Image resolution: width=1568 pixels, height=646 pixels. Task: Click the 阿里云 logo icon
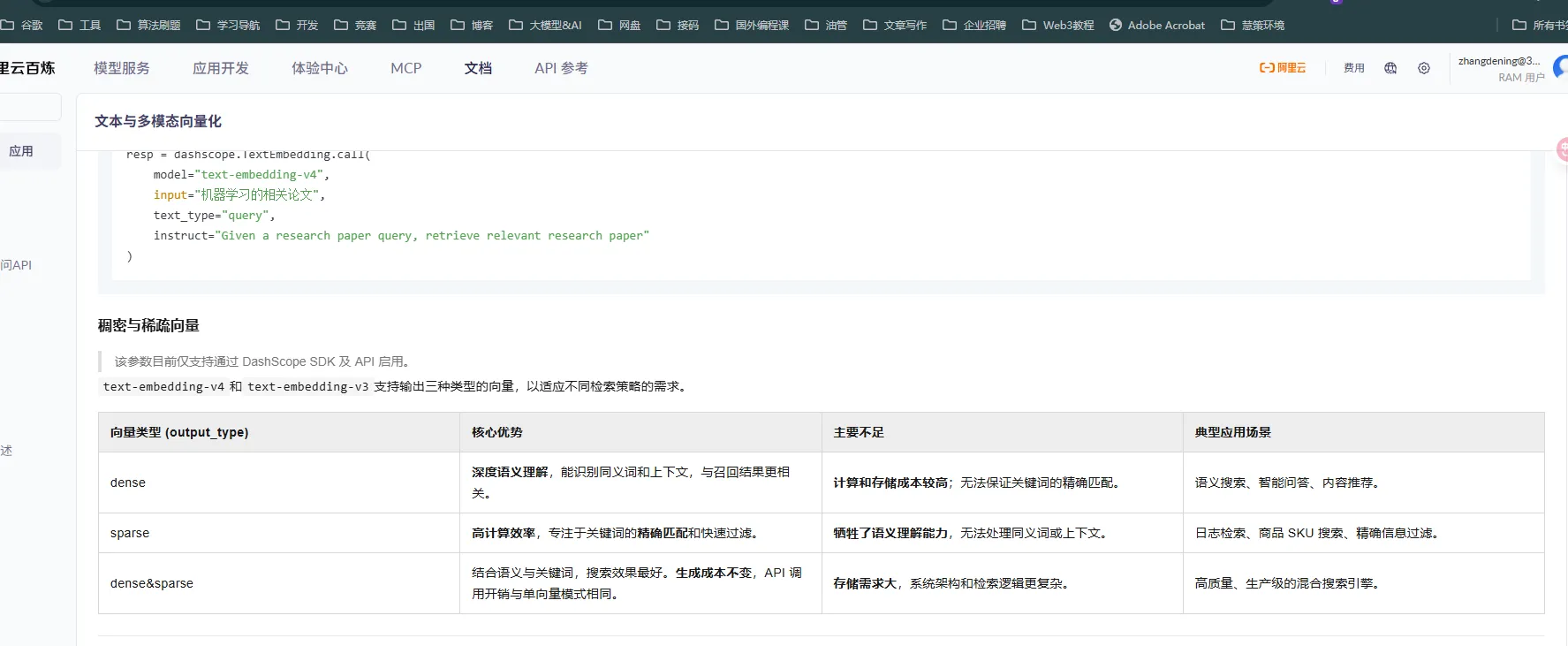coord(1282,68)
